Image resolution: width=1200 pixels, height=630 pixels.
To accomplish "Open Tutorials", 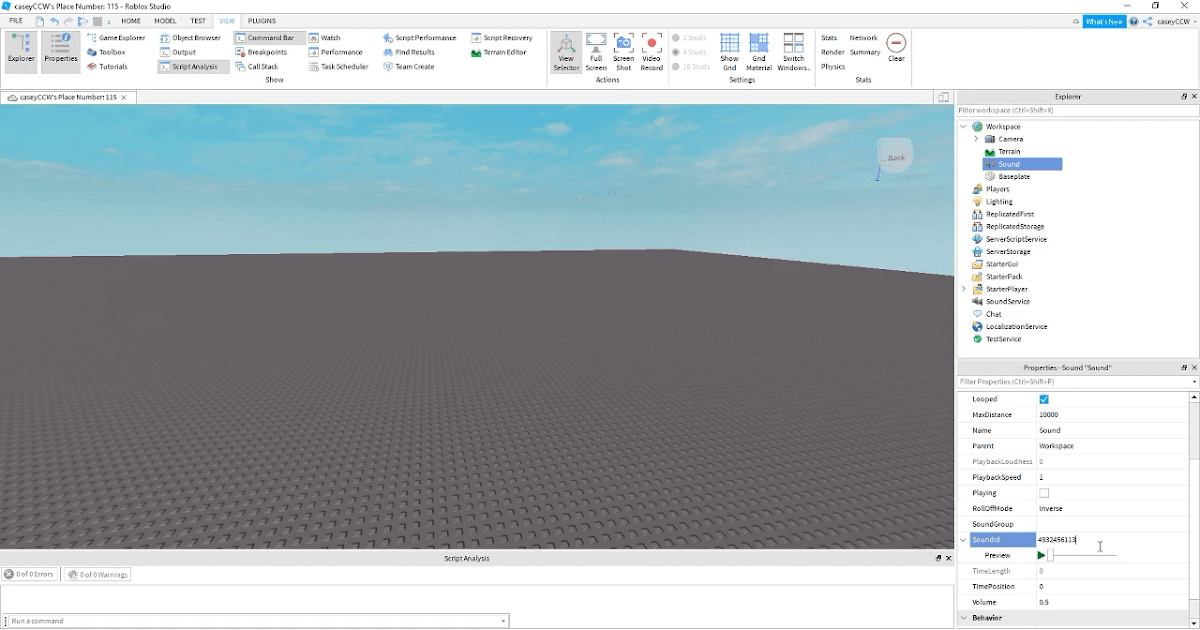I will point(107,67).
